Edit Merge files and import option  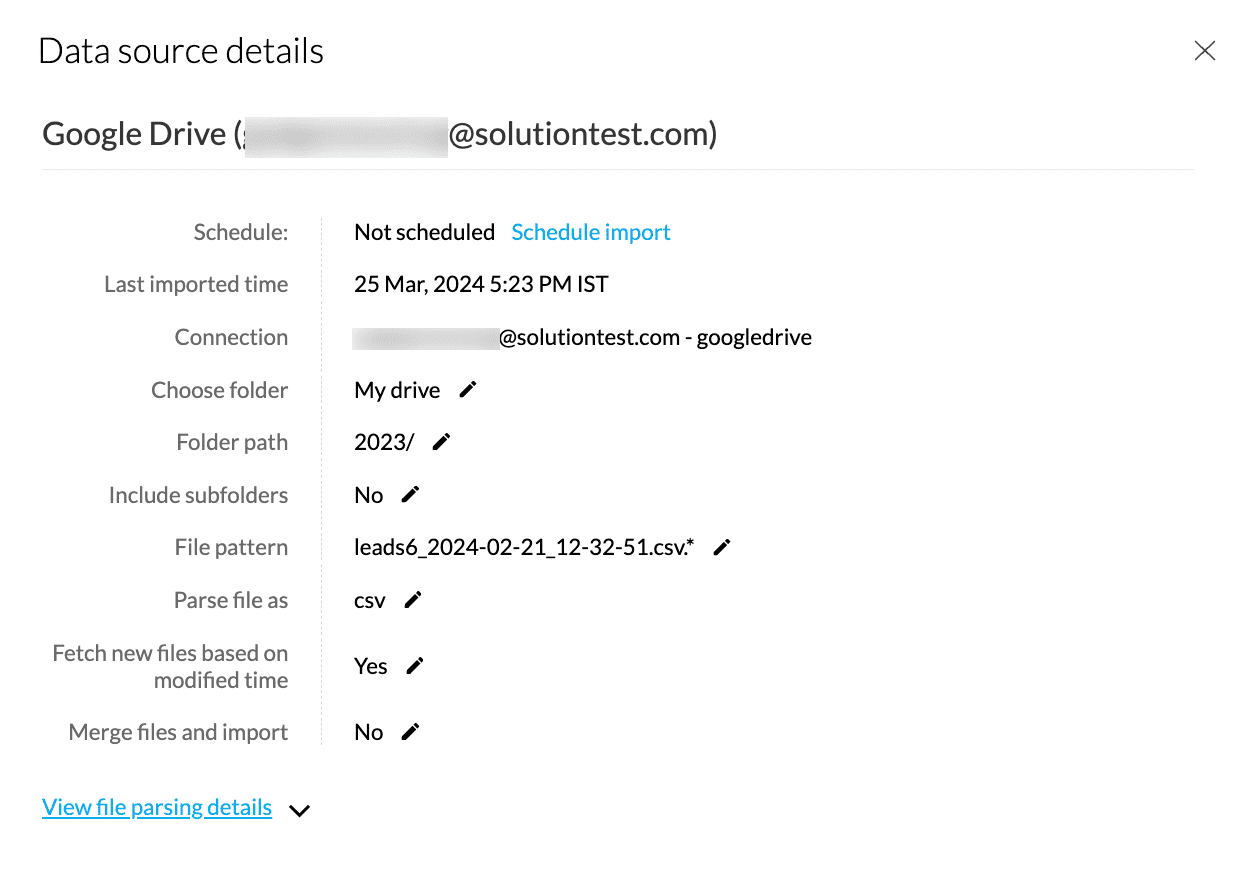coord(410,732)
